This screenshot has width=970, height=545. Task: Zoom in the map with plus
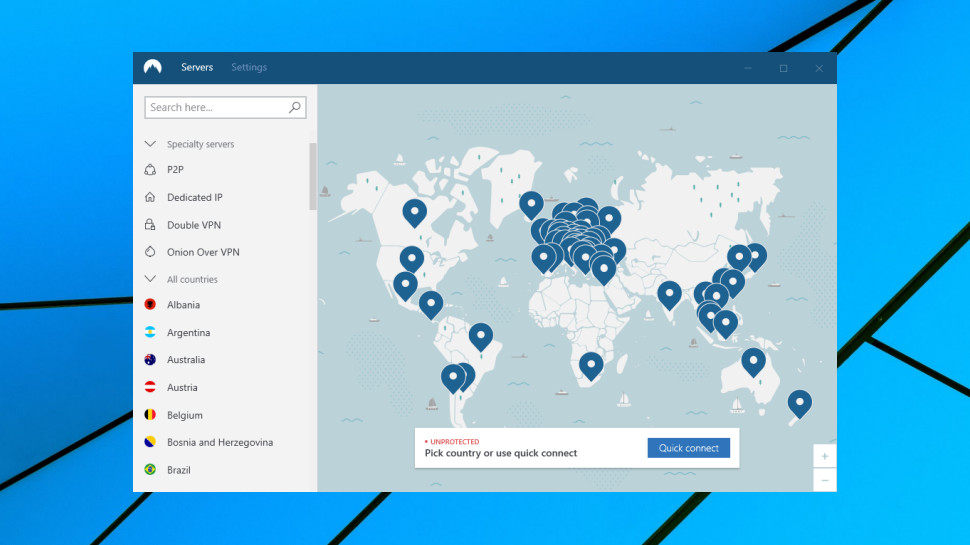click(825, 457)
